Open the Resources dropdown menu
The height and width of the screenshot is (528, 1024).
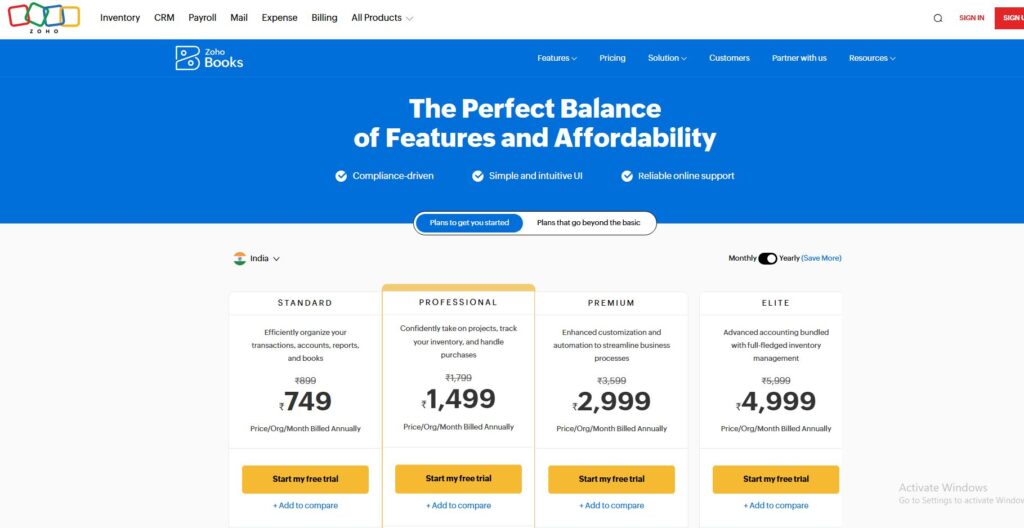click(x=872, y=58)
